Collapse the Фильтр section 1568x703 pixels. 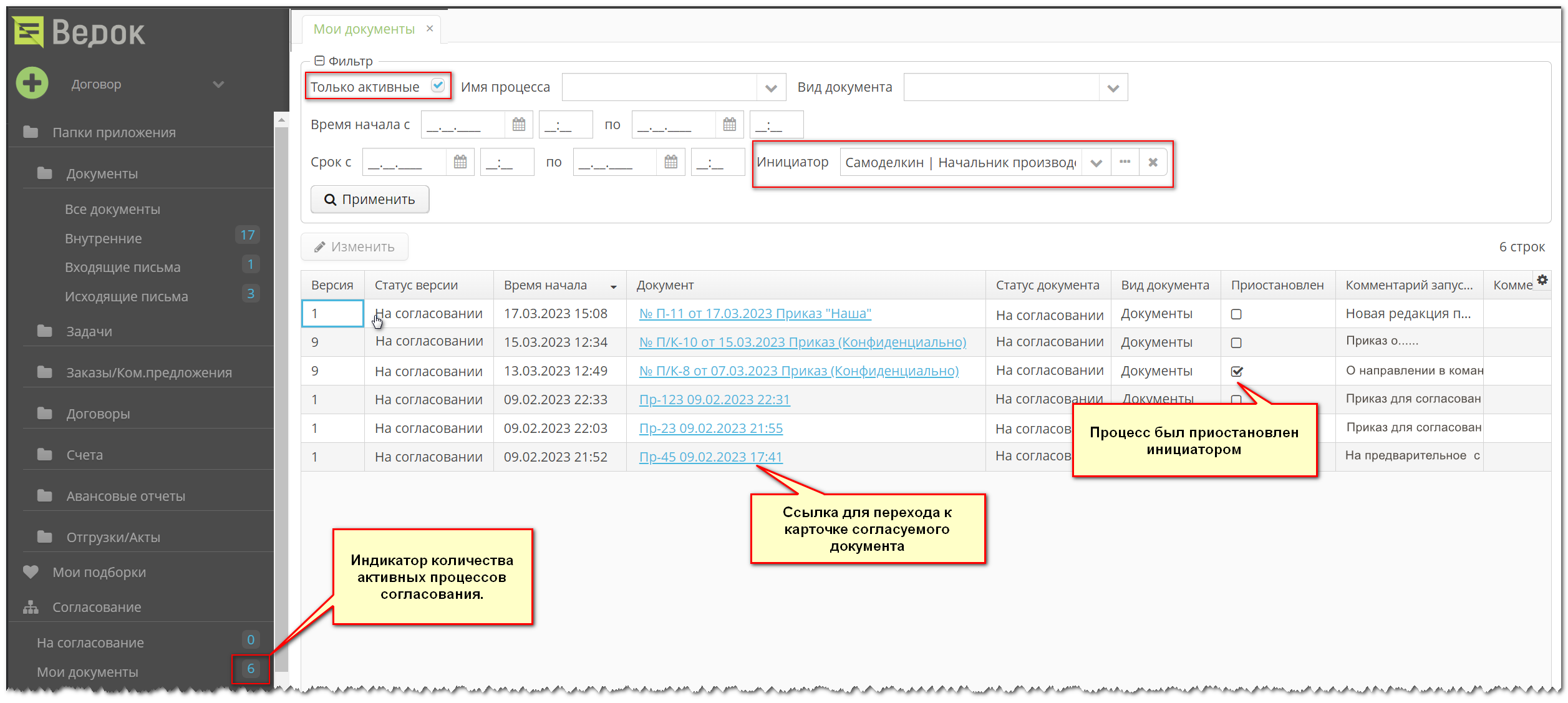(321, 61)
